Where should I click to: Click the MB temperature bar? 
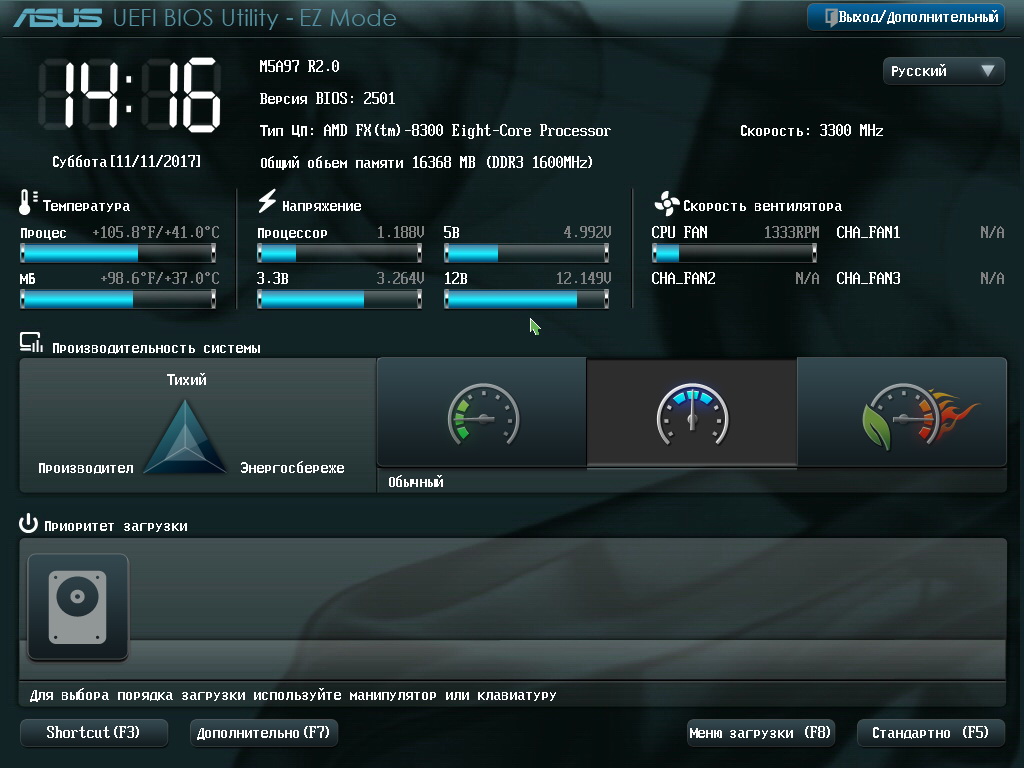118,299
